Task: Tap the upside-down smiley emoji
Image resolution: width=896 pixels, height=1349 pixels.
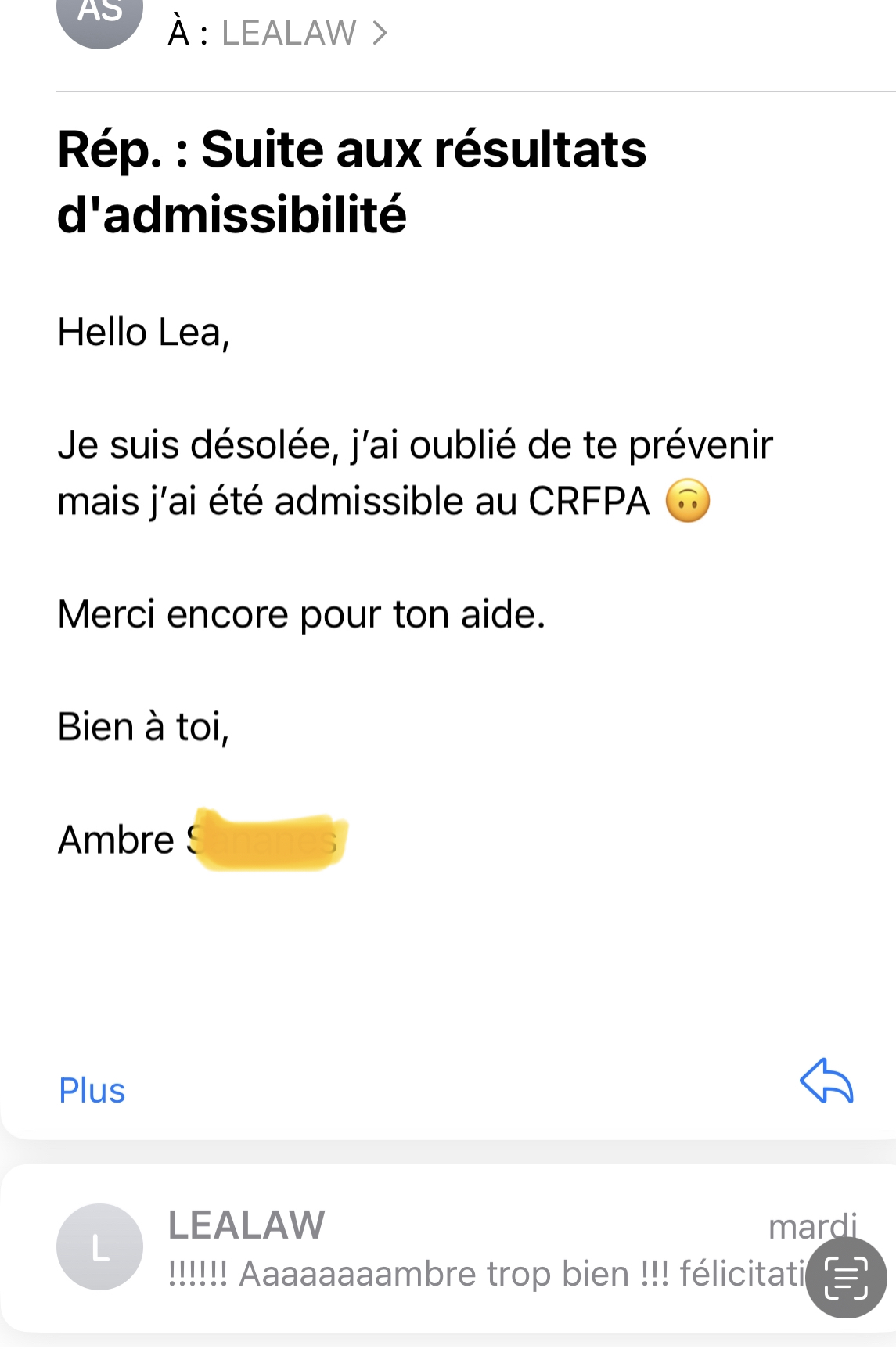Action: pyautogui.click(x=688, y=502)
